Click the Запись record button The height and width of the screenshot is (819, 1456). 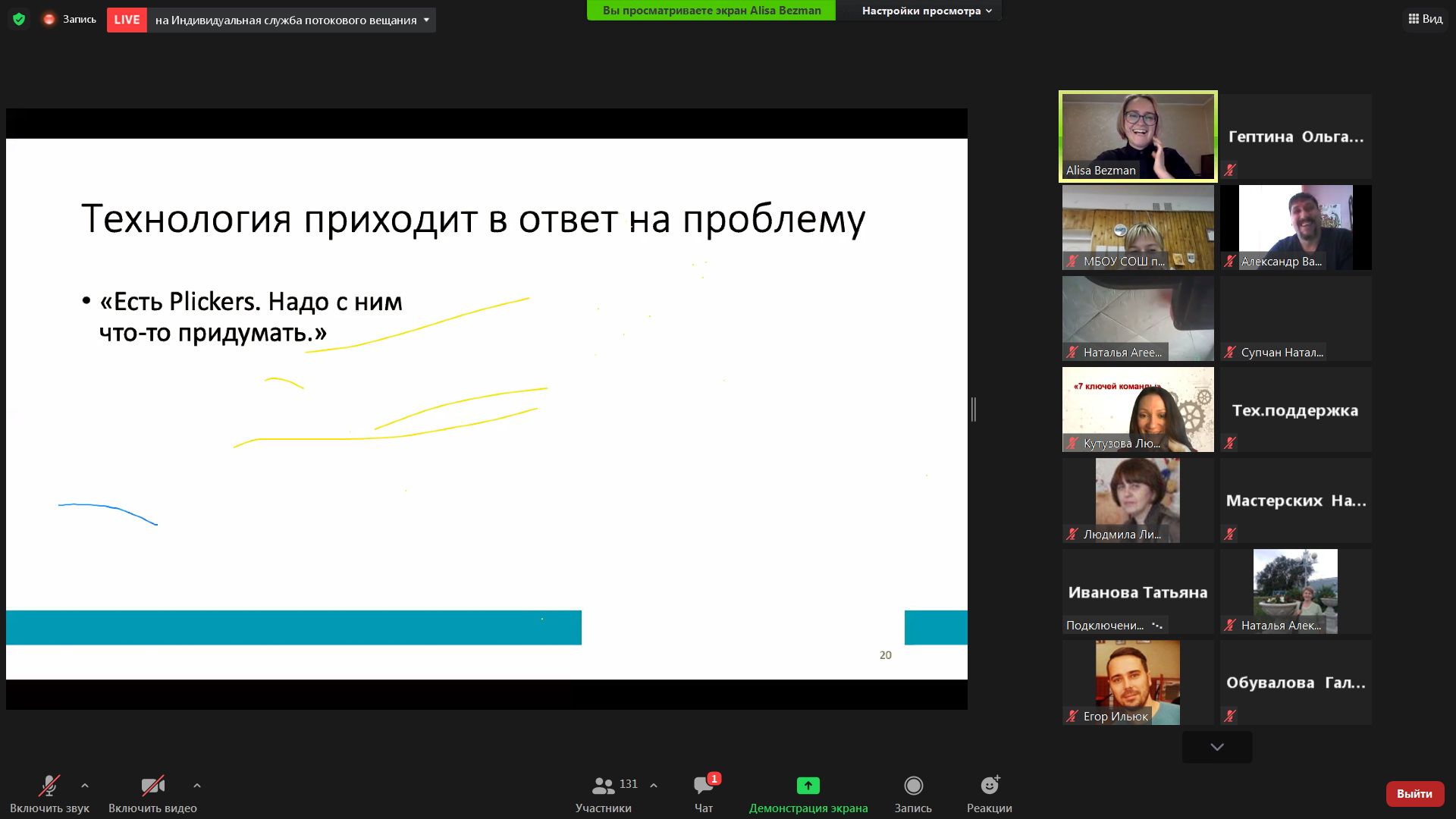pos(913,794)
